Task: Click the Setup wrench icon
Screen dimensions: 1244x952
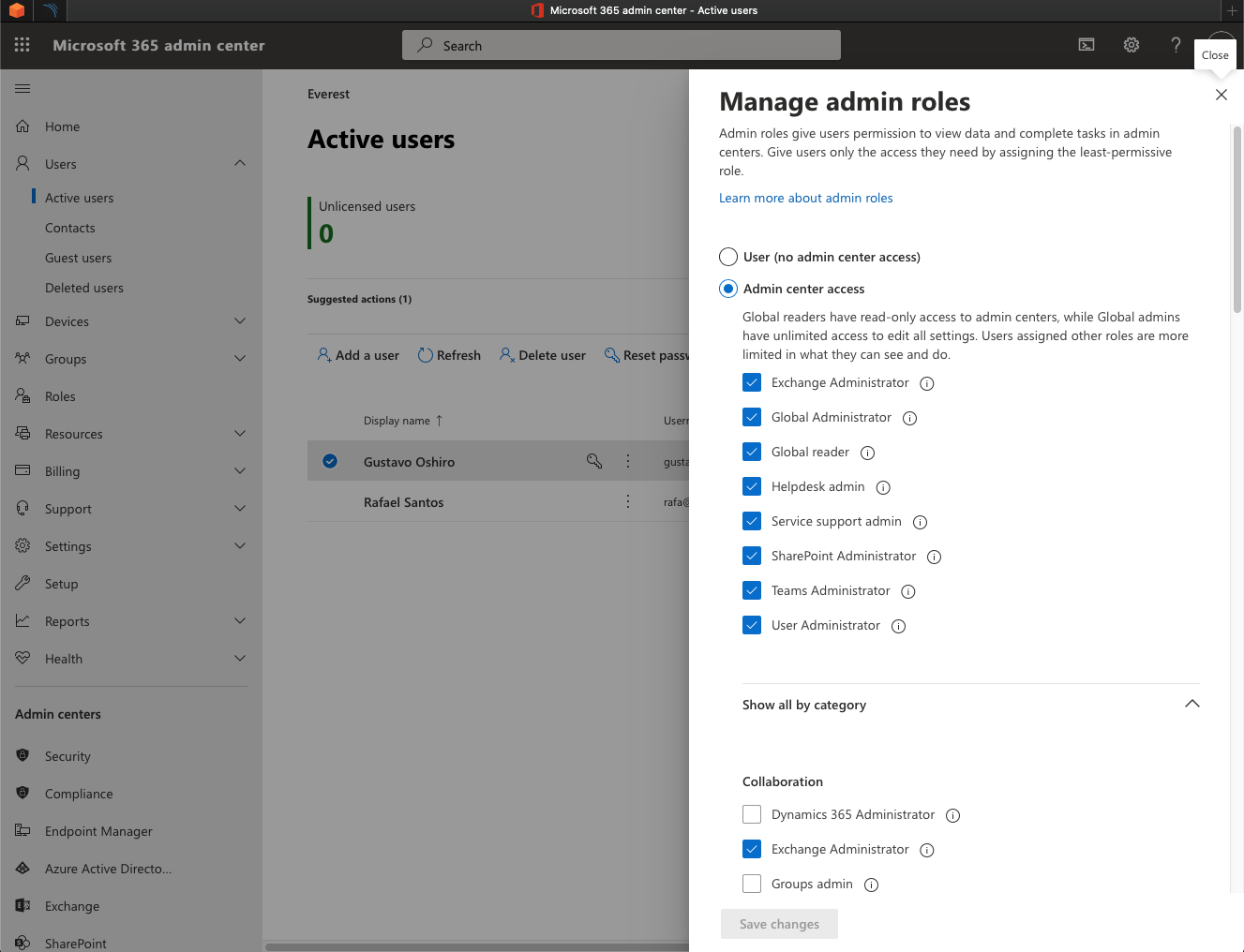Action: tap(23, 584)
